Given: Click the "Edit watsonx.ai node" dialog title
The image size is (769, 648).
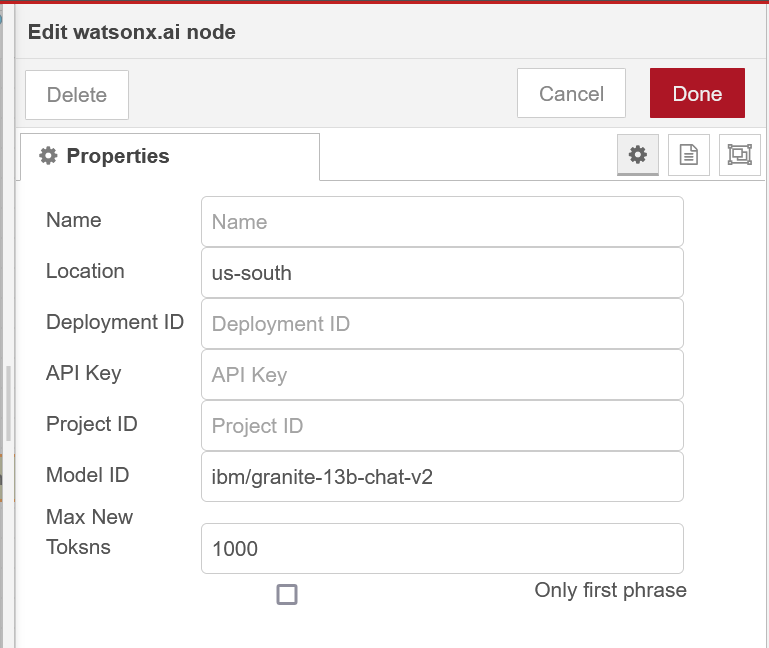Looking at the screenshot, I should 132,32.
